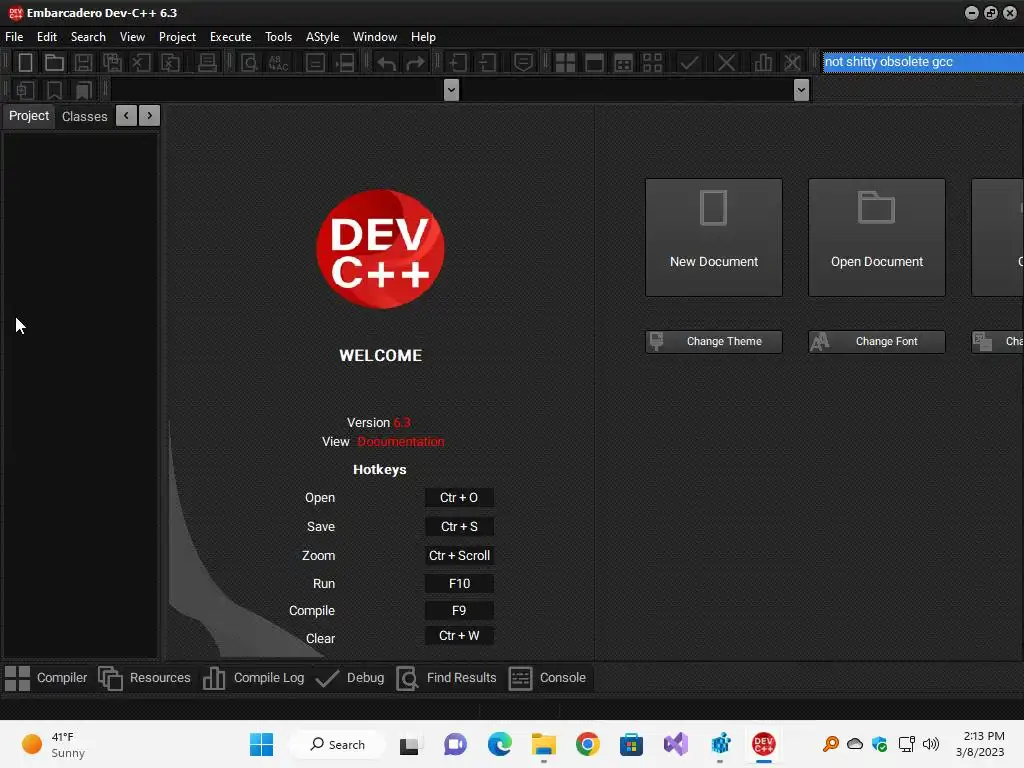Click the Save floppy disk toolbar icon
The height and width of the screenshot is (768, 1024).
click(83, 63)
